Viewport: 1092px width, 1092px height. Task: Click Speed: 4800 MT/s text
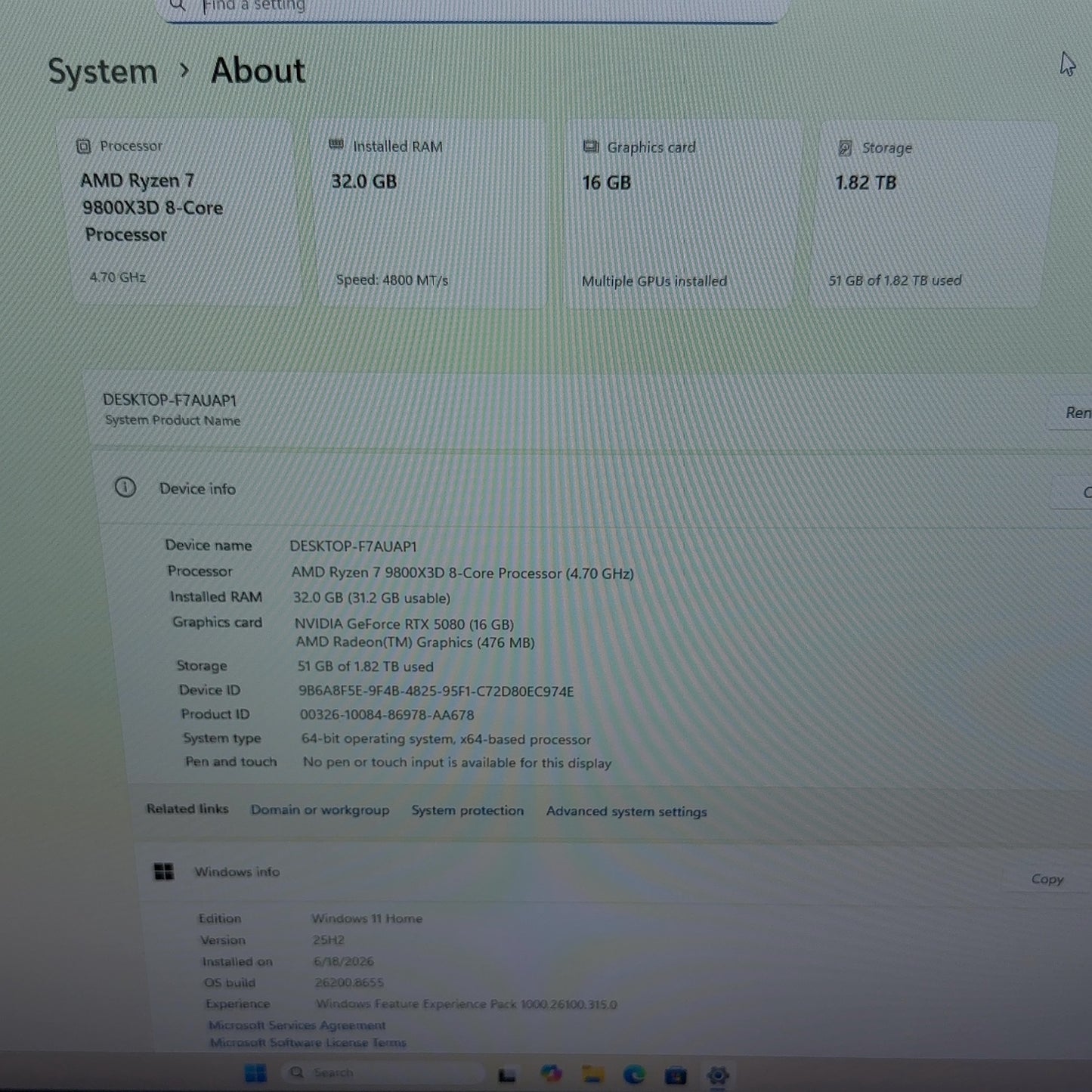pyautogui.click(x=391, y=280)
